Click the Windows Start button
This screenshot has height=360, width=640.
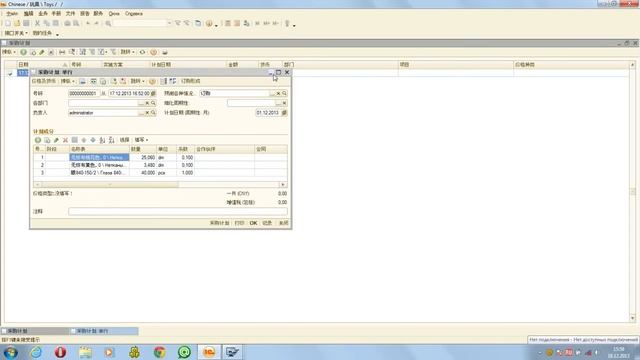click(11, 352)
